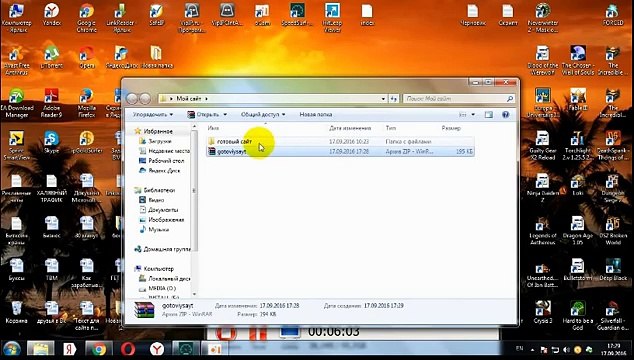The image size is (634, 360).
Task: Click the change view icon in toolbar
Action: click(x=463, y=114)
